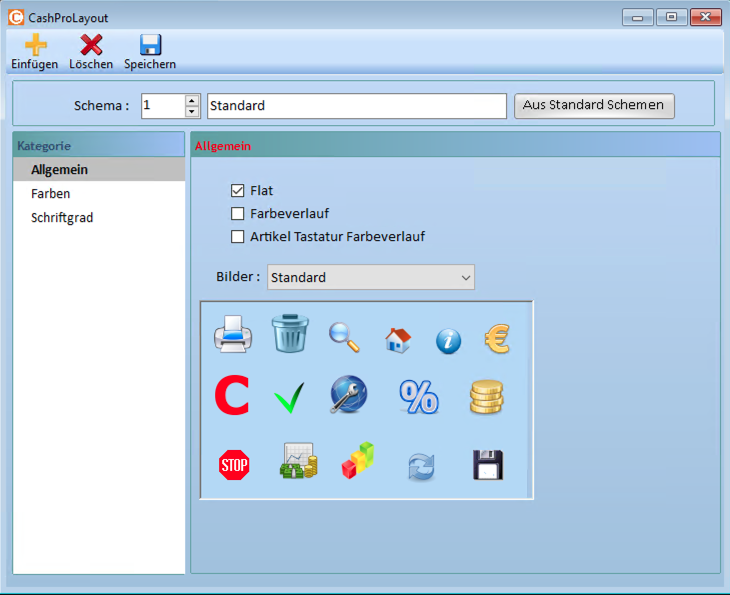Select Farben in the Kategorie list
The image size is (730, 595).
[51, 193]
